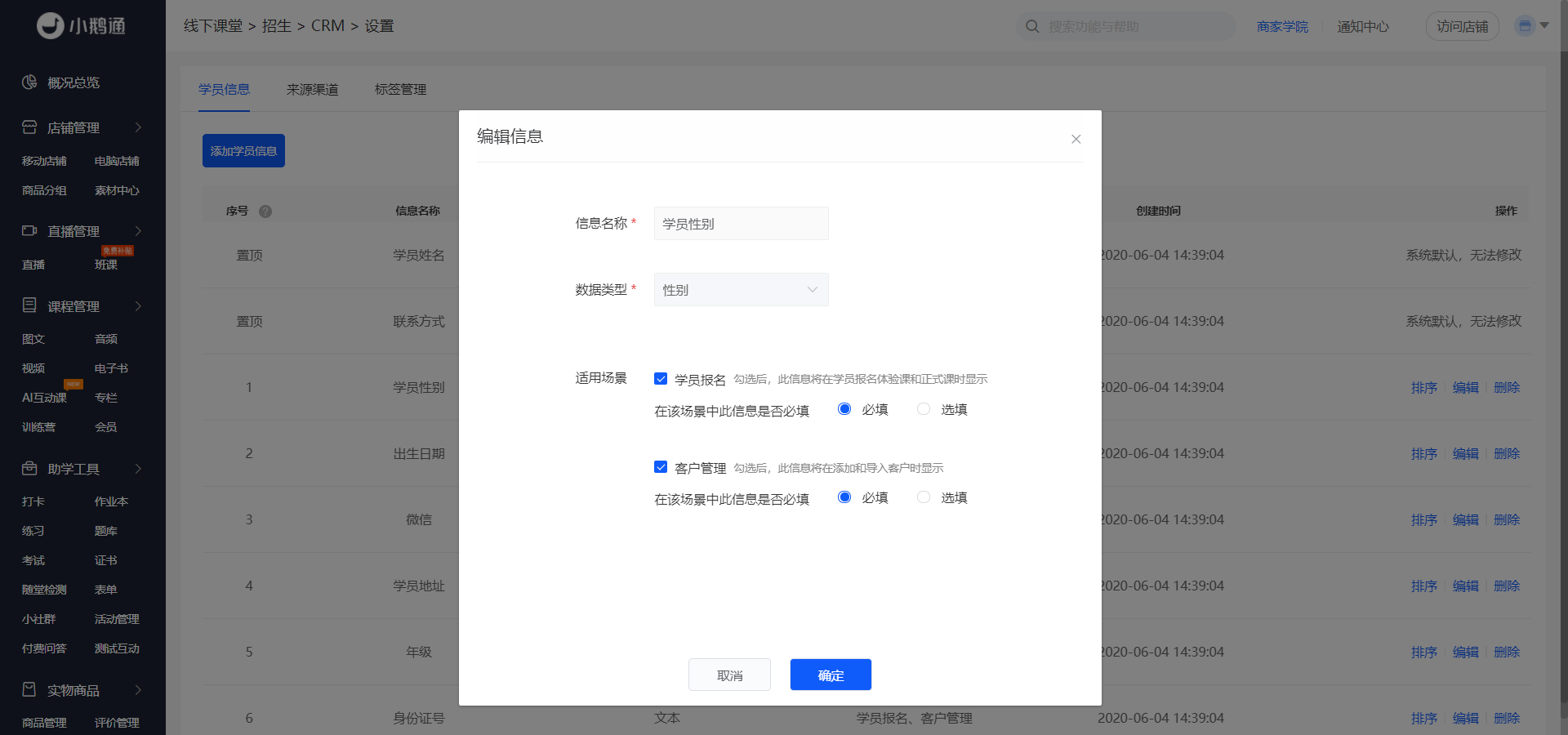
Task: Toggle the 客户管理 checkbox
Action: [x=661, y=467]
